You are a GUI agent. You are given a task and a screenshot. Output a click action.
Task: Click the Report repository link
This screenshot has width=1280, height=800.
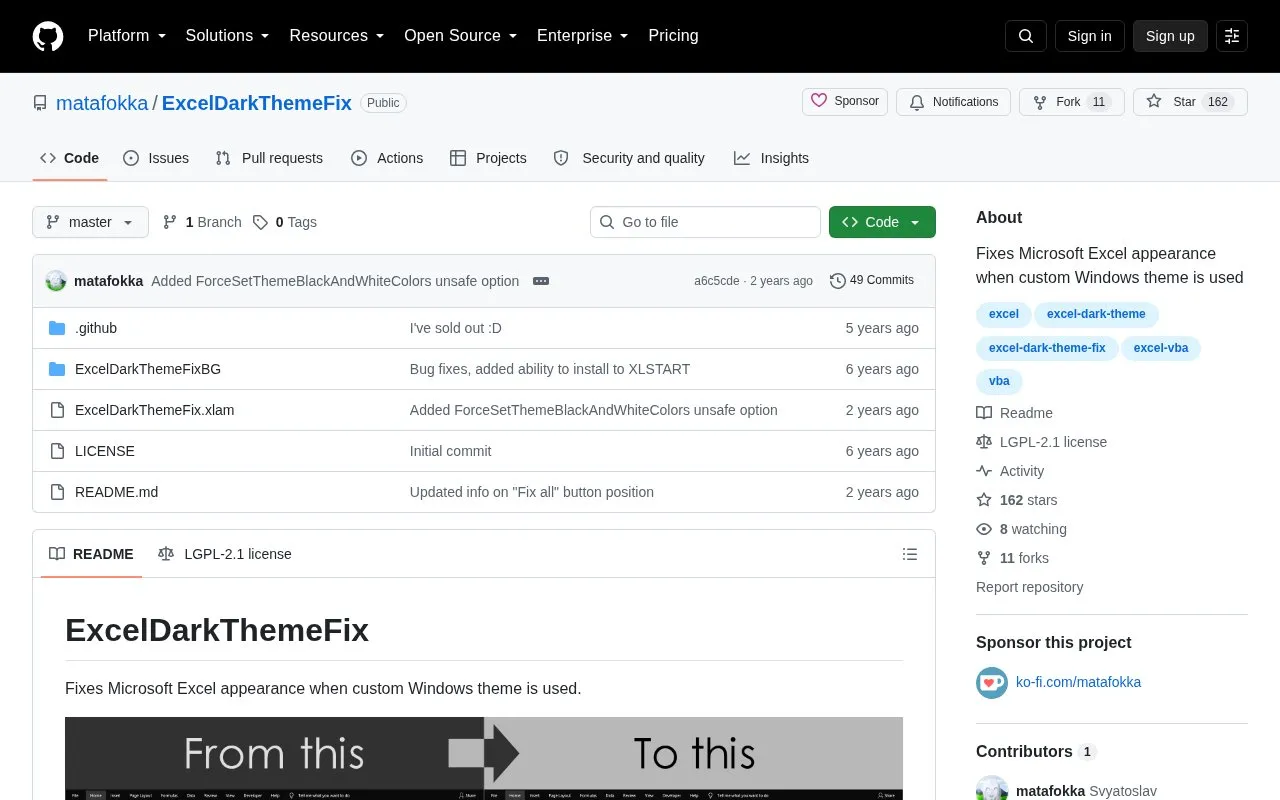coord(1029,587)
